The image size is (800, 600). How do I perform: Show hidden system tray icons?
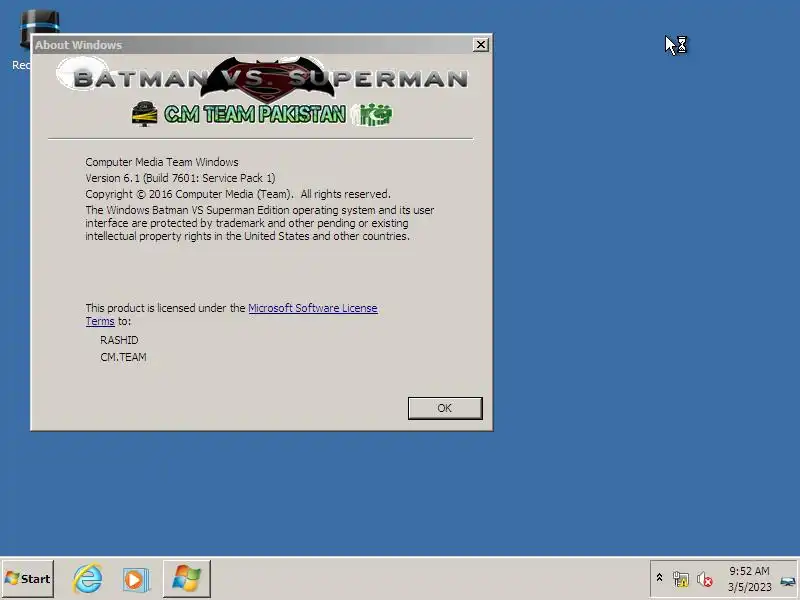tap(659, 578)
